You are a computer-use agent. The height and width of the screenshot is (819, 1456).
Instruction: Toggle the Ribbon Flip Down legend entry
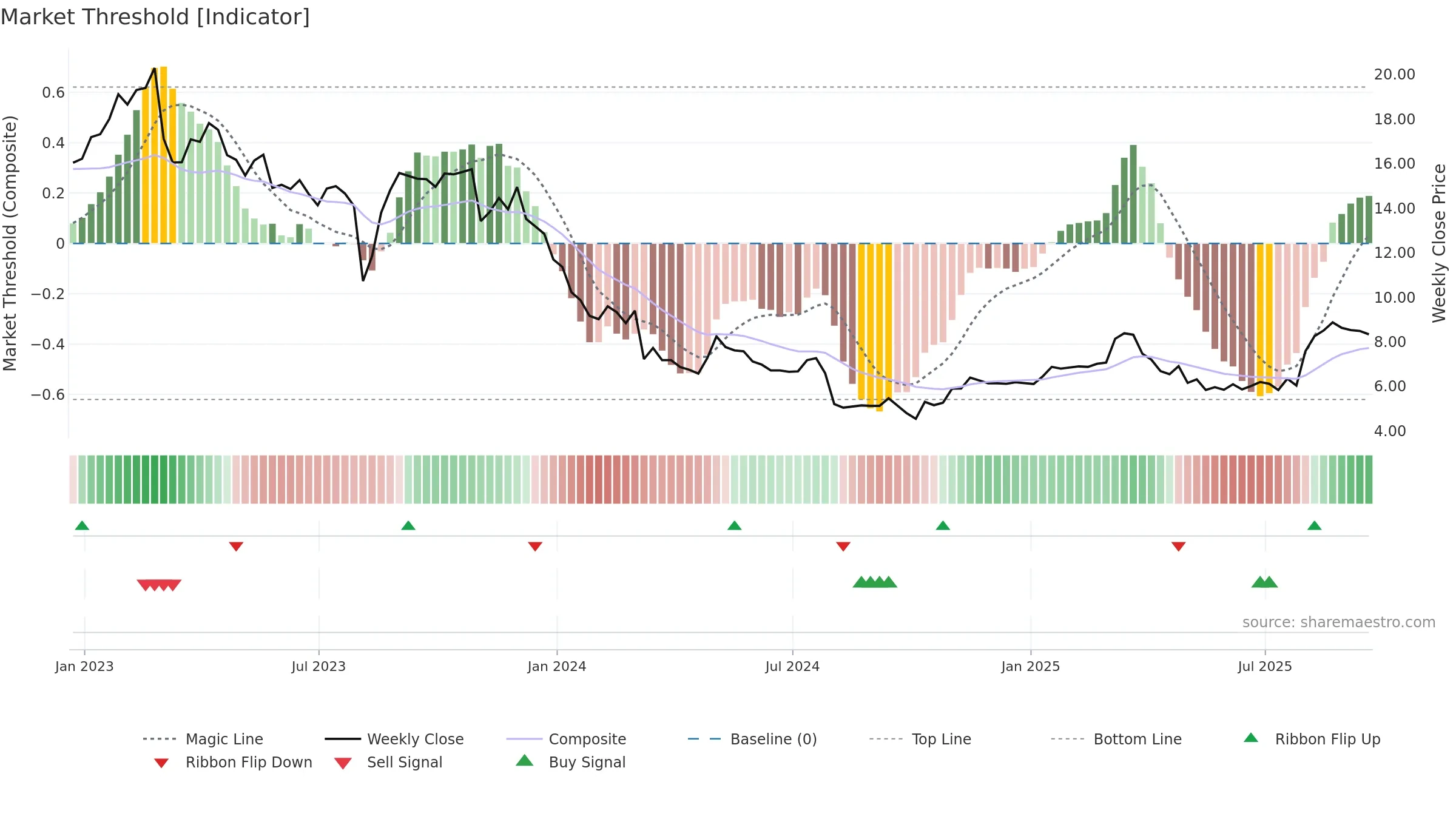coord(233,762)
